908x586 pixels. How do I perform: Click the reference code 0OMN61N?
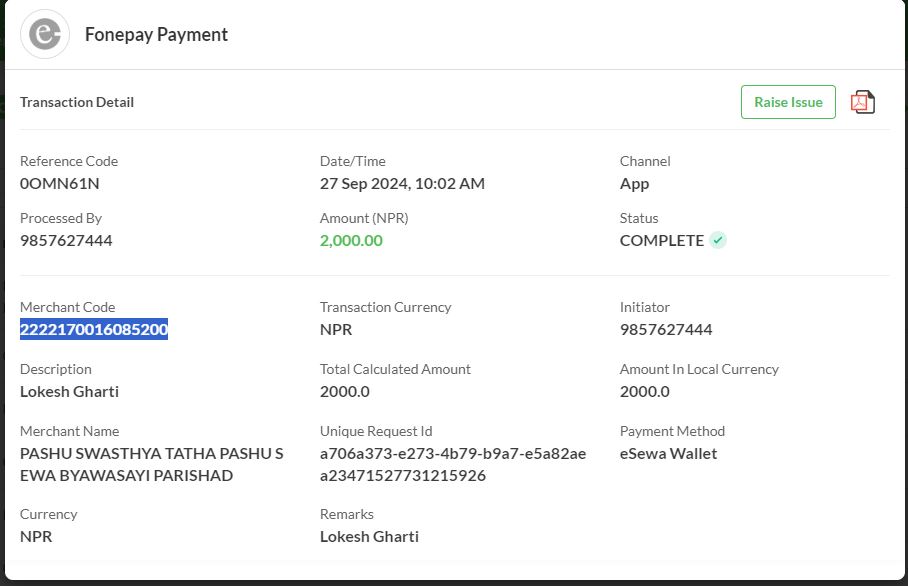pos(60,184)
